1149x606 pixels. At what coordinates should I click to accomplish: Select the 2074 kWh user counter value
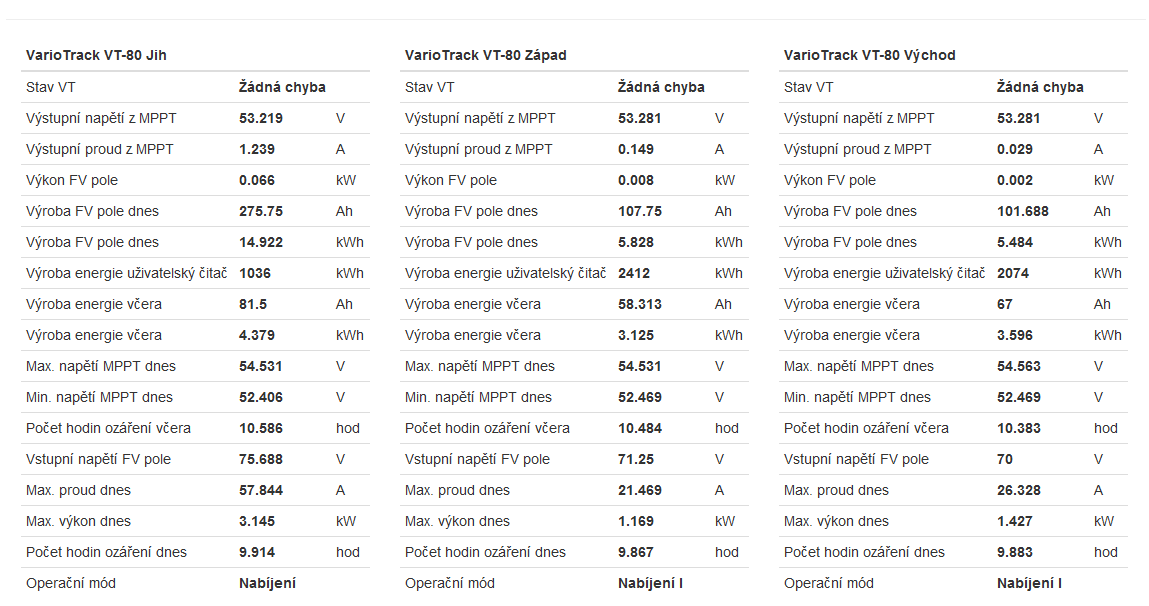(1013, 273)
